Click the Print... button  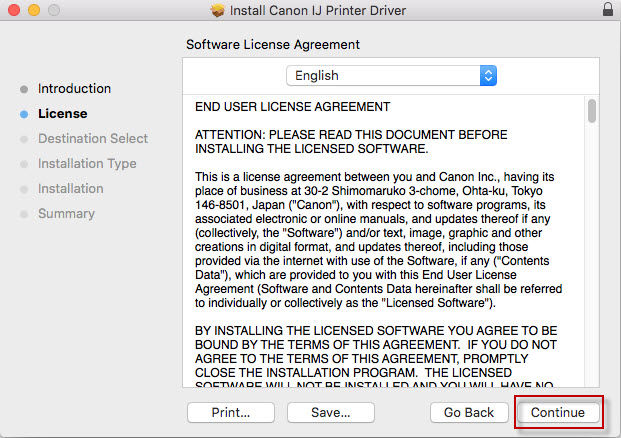pyautogui.click(x=231, y=412)
